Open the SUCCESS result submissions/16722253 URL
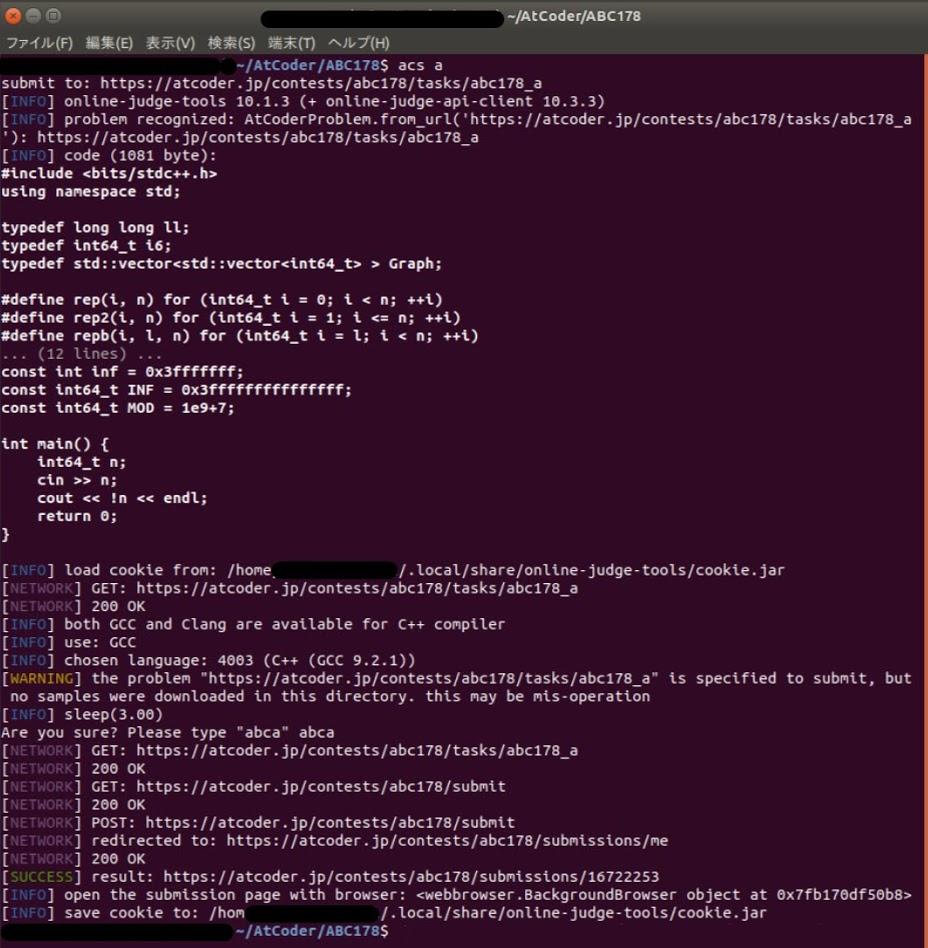This screenshot has height=948, width=928. click(x=411, y=877)
